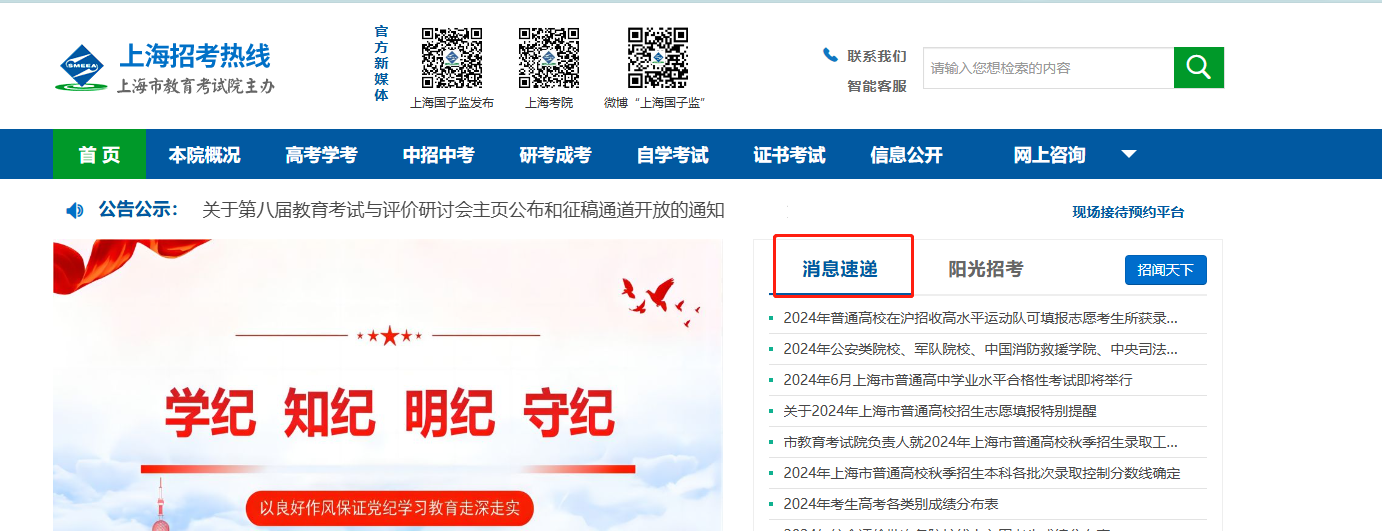Click the search input field
The image size is (1382, 531).
[1048, 67]
